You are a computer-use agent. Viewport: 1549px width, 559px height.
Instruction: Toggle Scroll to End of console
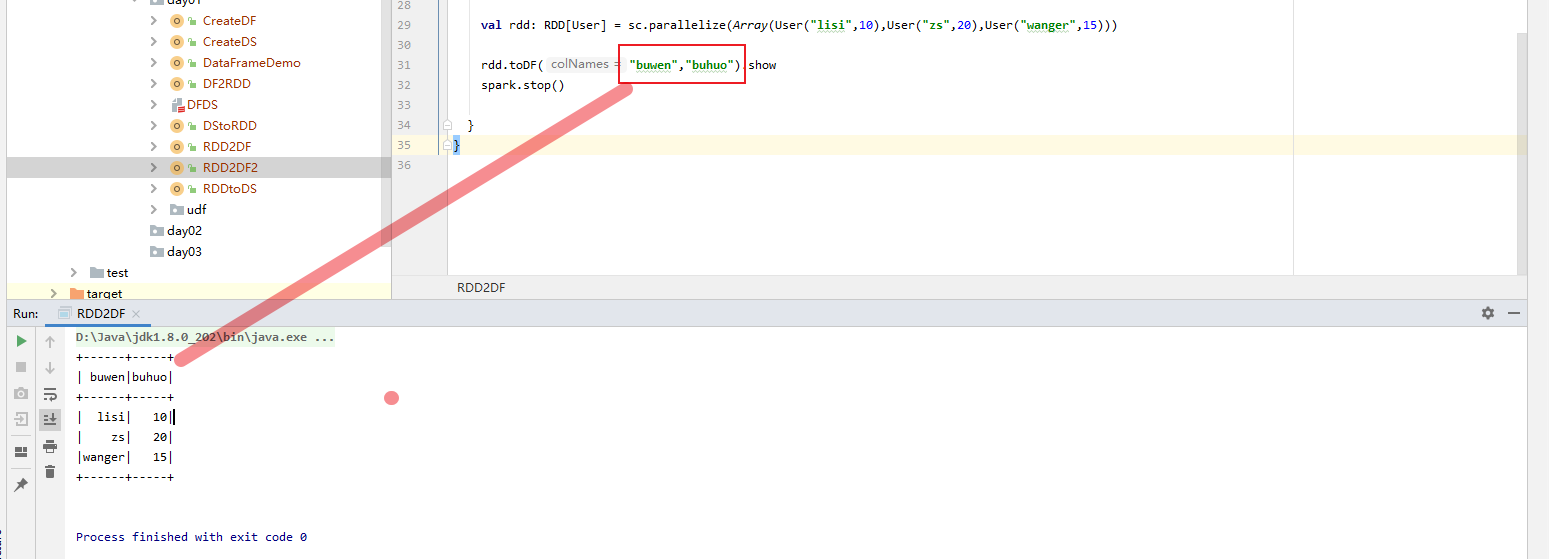point(50,419)
